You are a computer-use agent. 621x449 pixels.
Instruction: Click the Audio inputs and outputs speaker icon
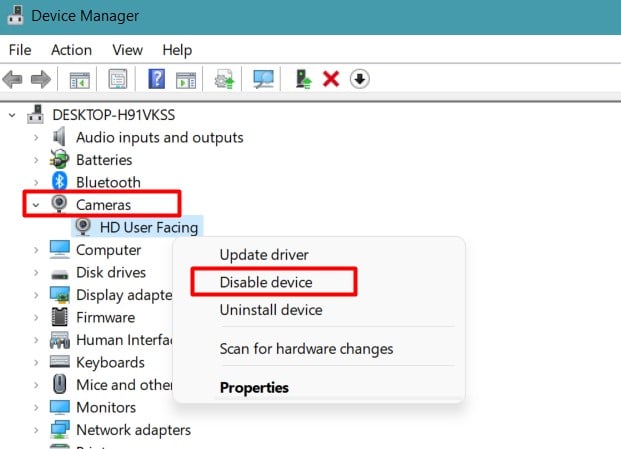pyautogui.click(x=59, y=137)
